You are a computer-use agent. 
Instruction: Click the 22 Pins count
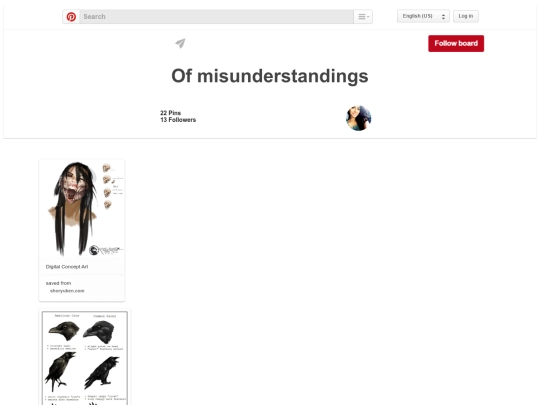170,113
